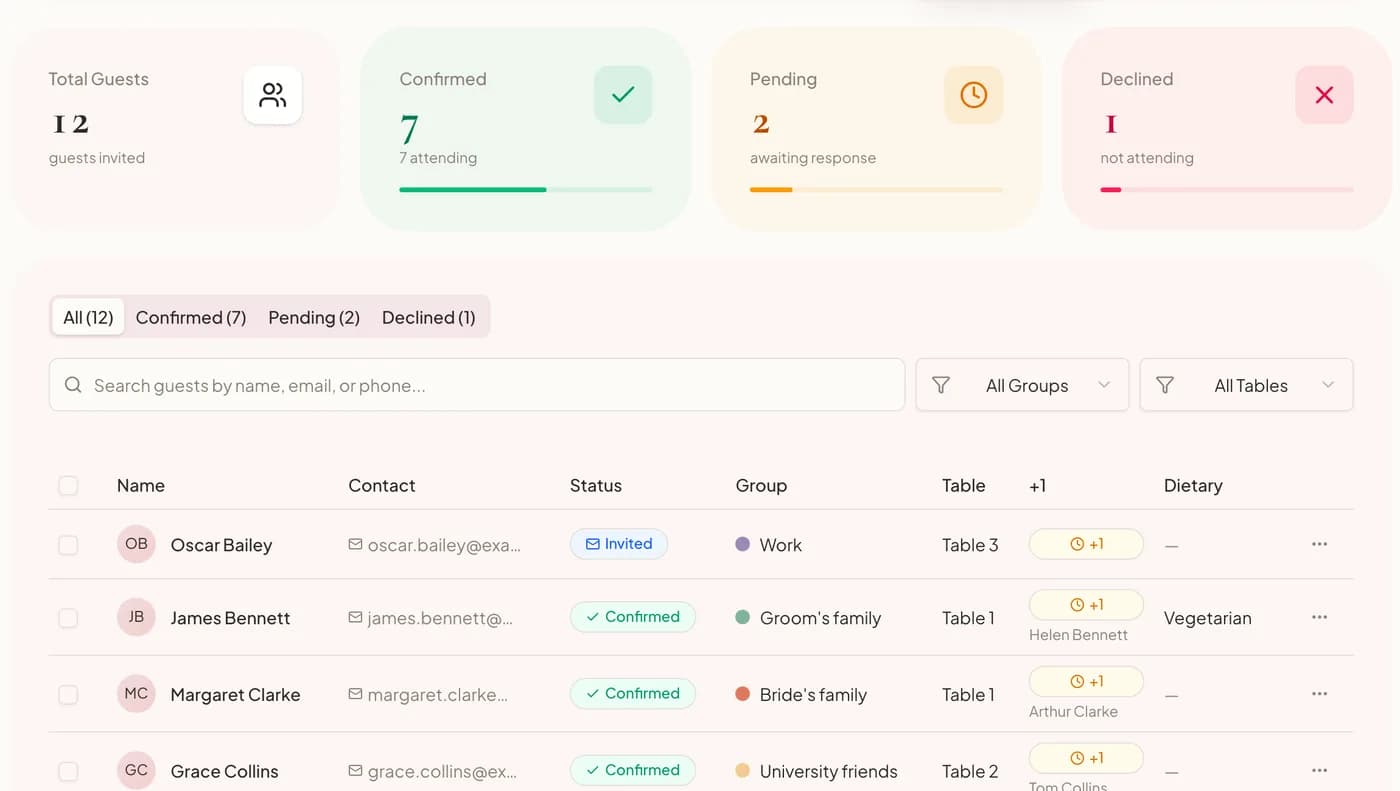Open row actions menu for James Bennett

(1319, 617)
